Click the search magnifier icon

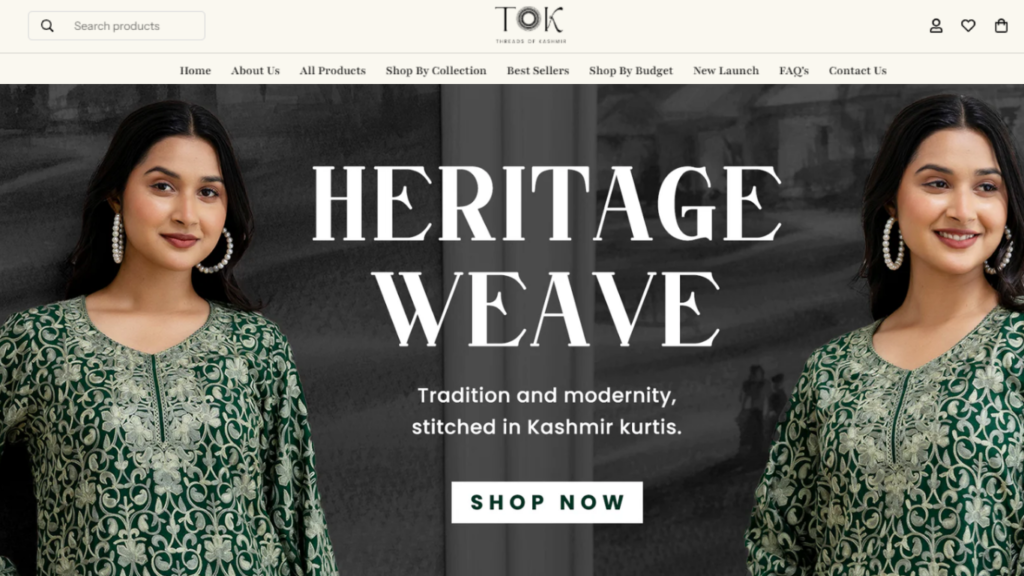47,26
